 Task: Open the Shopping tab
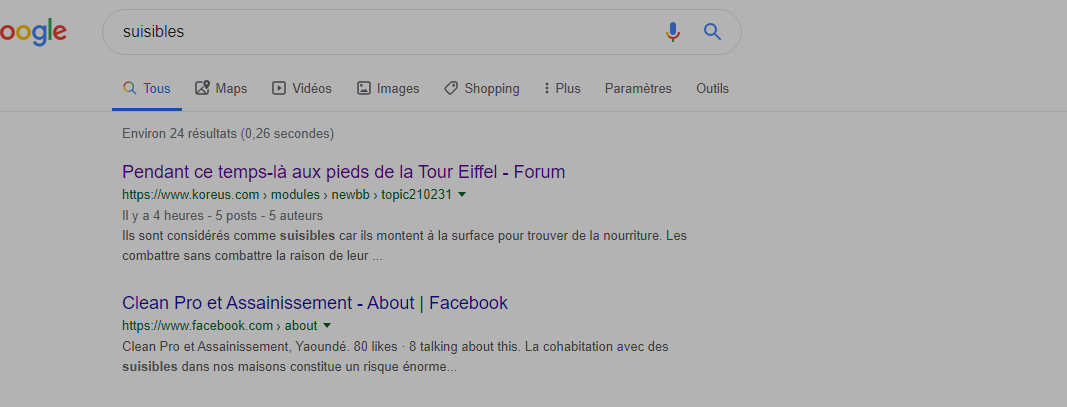tap(482, 88)
